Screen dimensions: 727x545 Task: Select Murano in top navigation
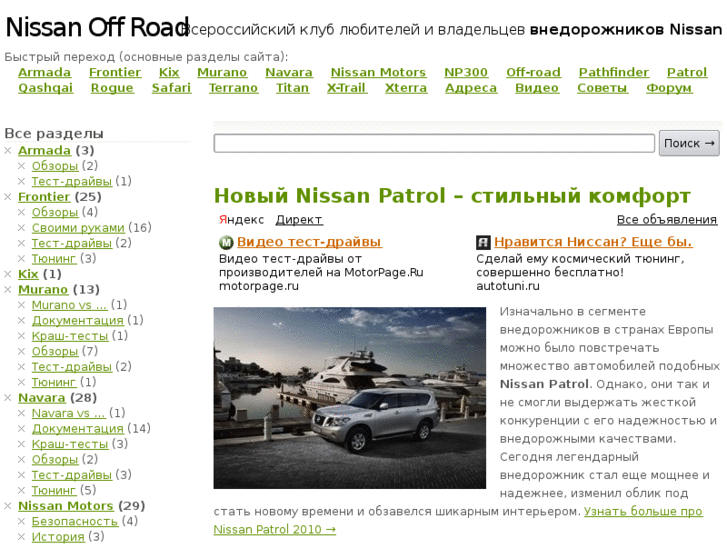tap(222, 72)
